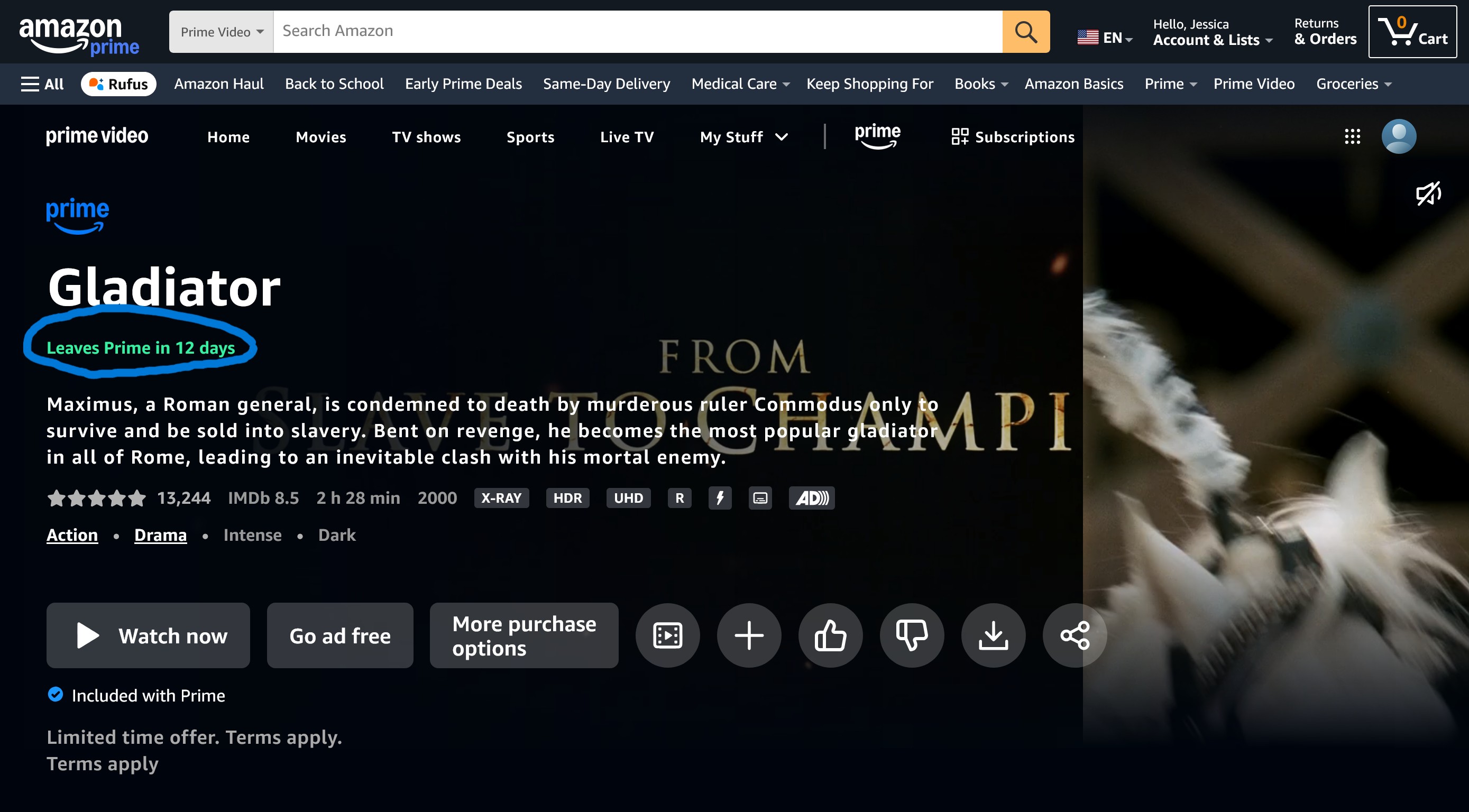This screenshot has width=1469, height=812.
Task: Click the user profile avatar icon
Action: (x=1398, y=136)
